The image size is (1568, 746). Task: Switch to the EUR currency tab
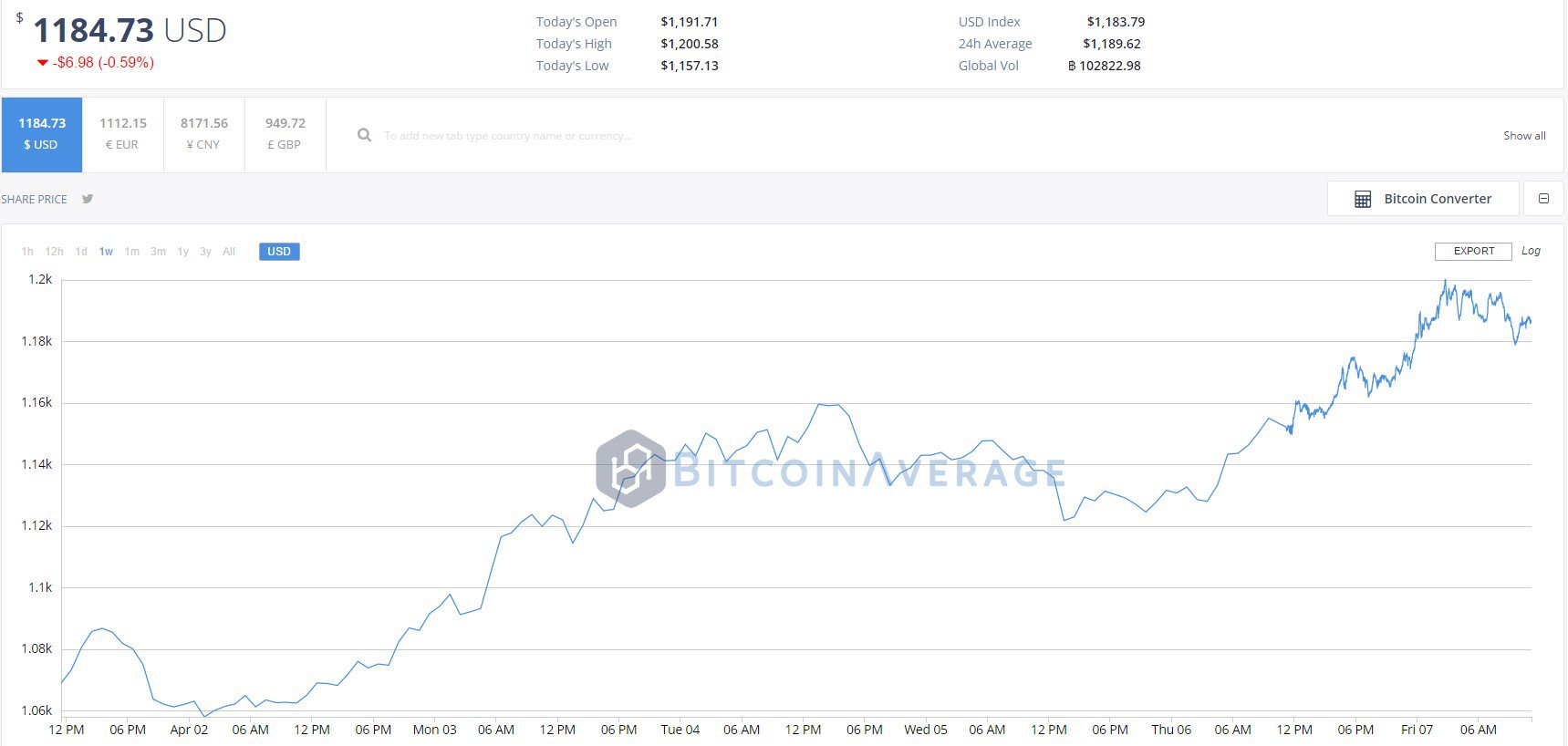pos(122,134)
